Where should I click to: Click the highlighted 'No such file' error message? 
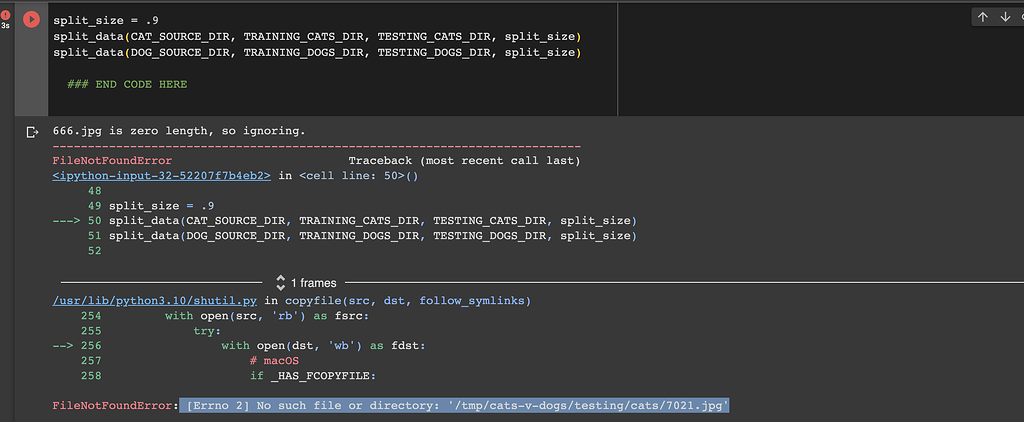click(x=454, y=405)
